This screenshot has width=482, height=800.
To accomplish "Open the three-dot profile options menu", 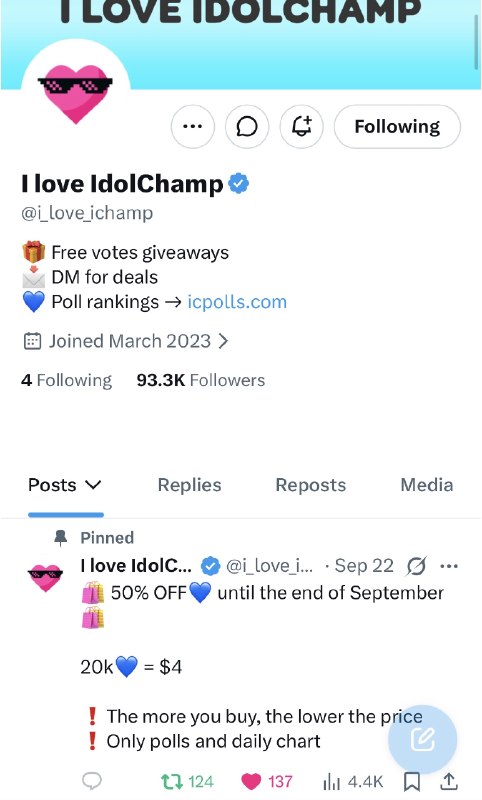I will pyautogui.click(x=192, y=127).
